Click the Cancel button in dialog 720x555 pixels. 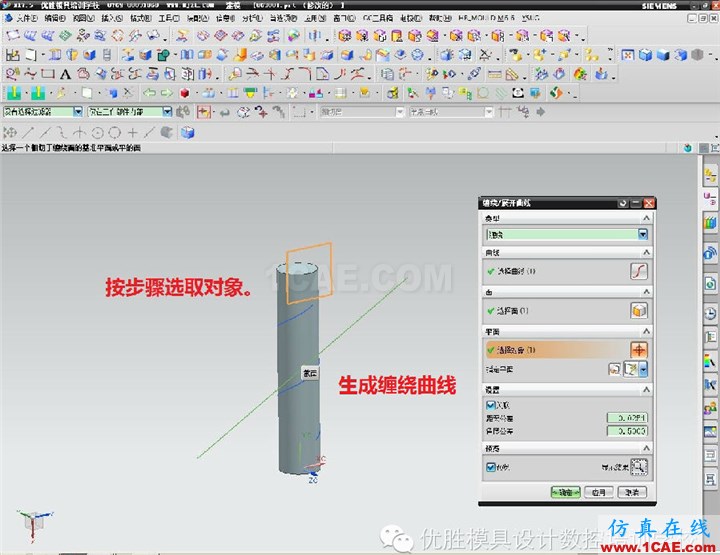coord(632,493)
